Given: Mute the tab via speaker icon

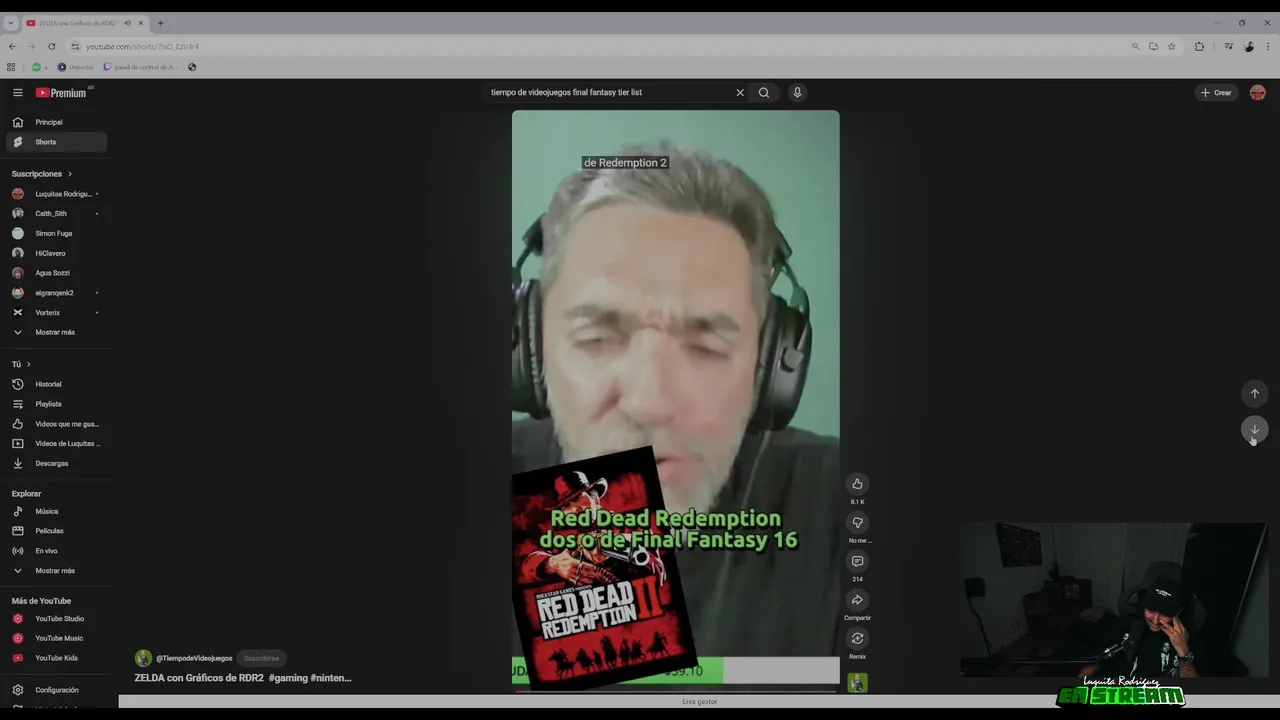Looking at the screenshot, I should point(127,23).
